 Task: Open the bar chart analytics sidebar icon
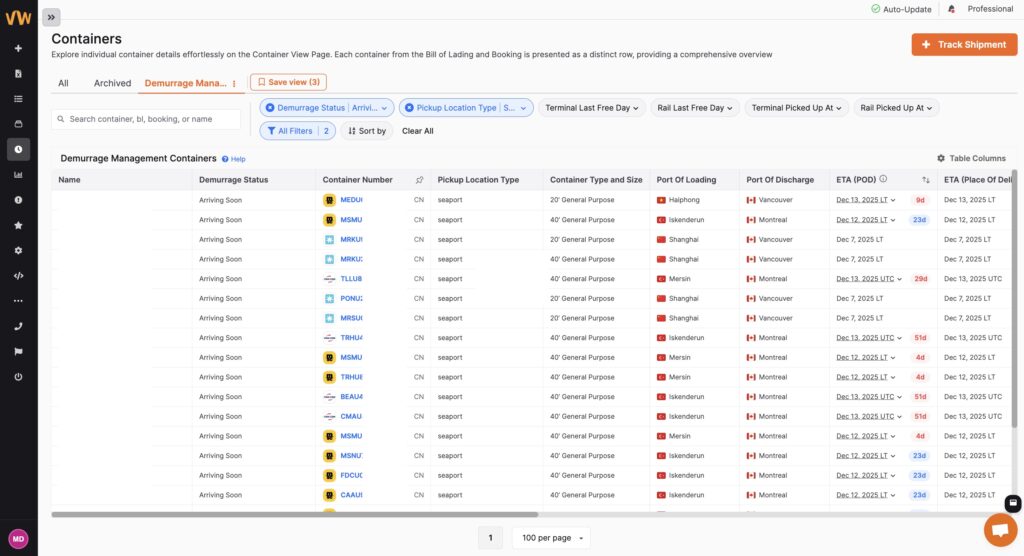[18, 175]
